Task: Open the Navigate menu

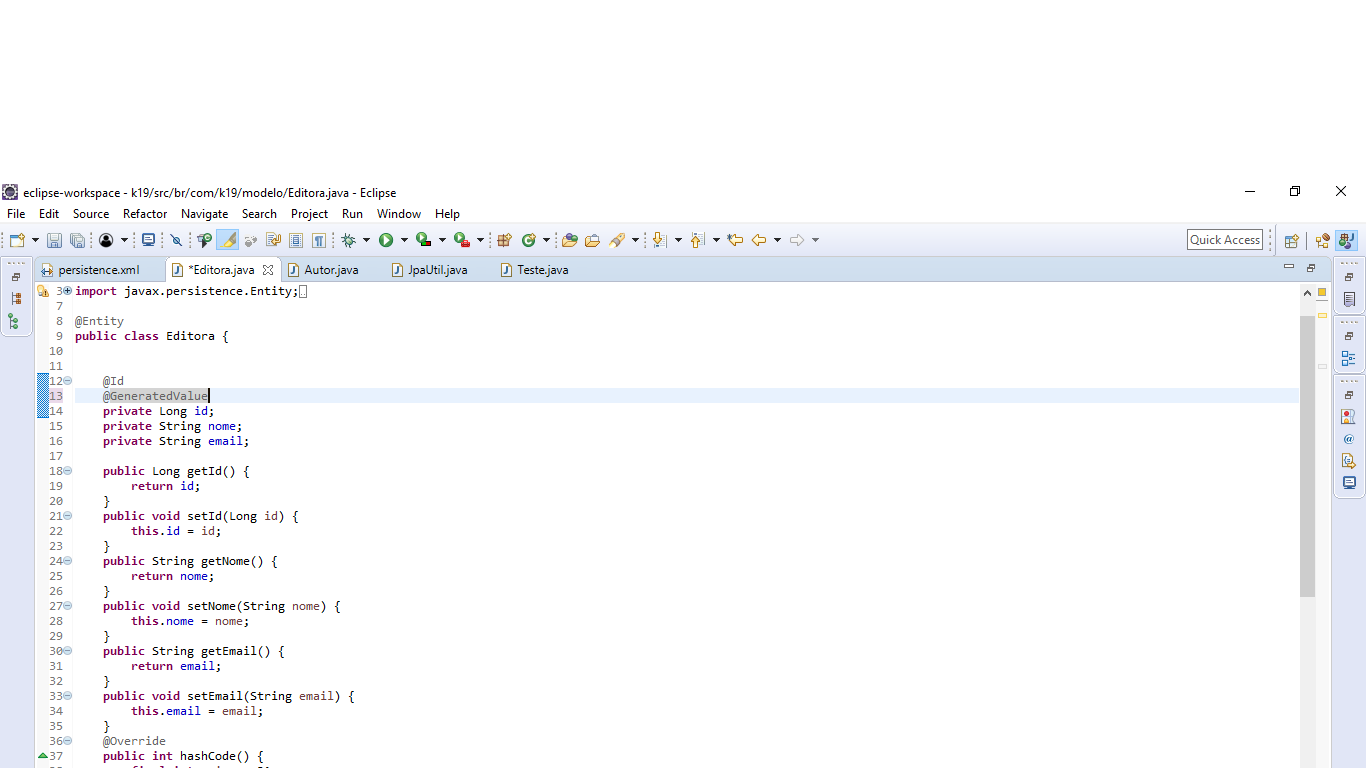Action: [x=204, y=214]
